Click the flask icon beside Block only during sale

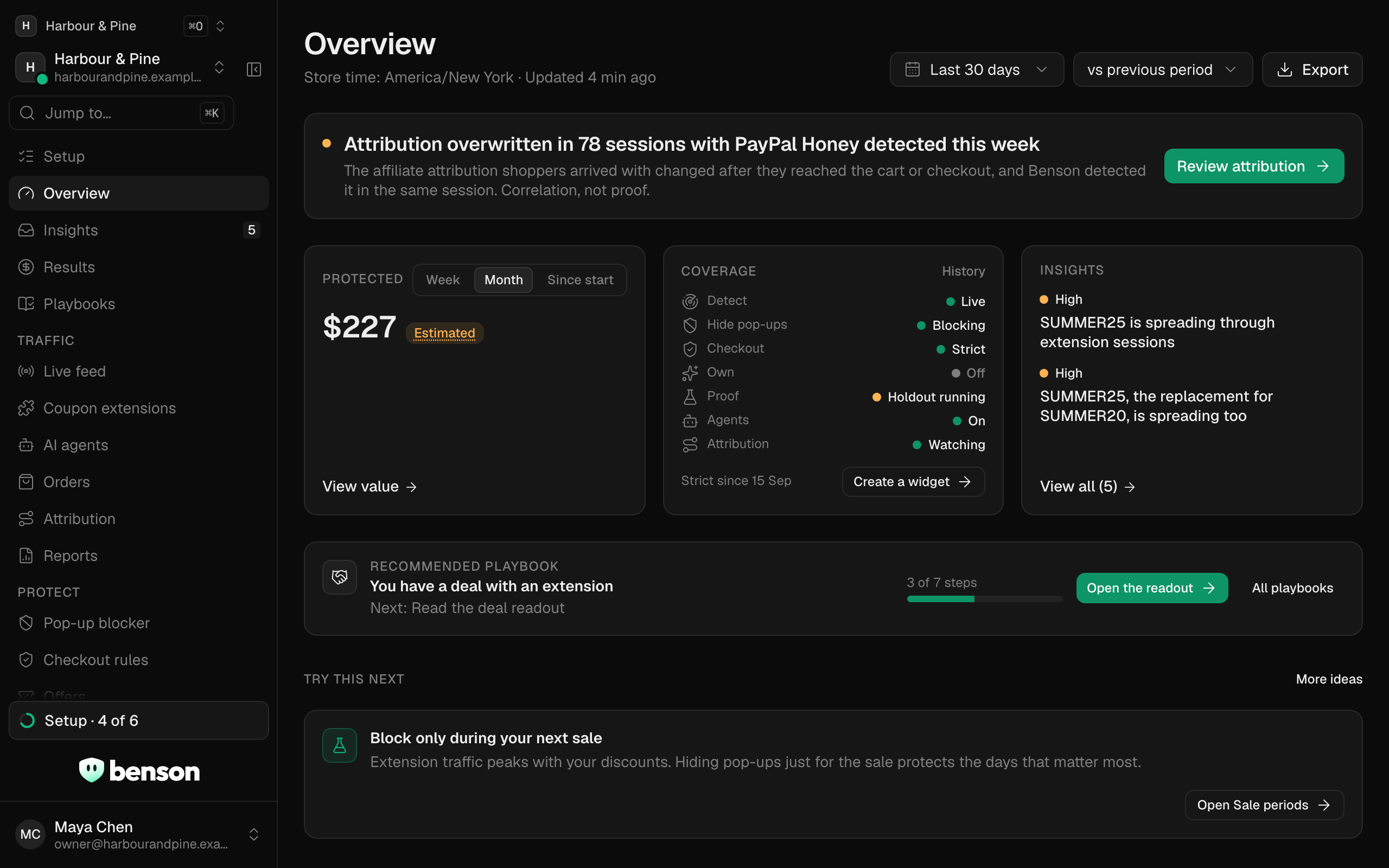(x=340, y=745)
